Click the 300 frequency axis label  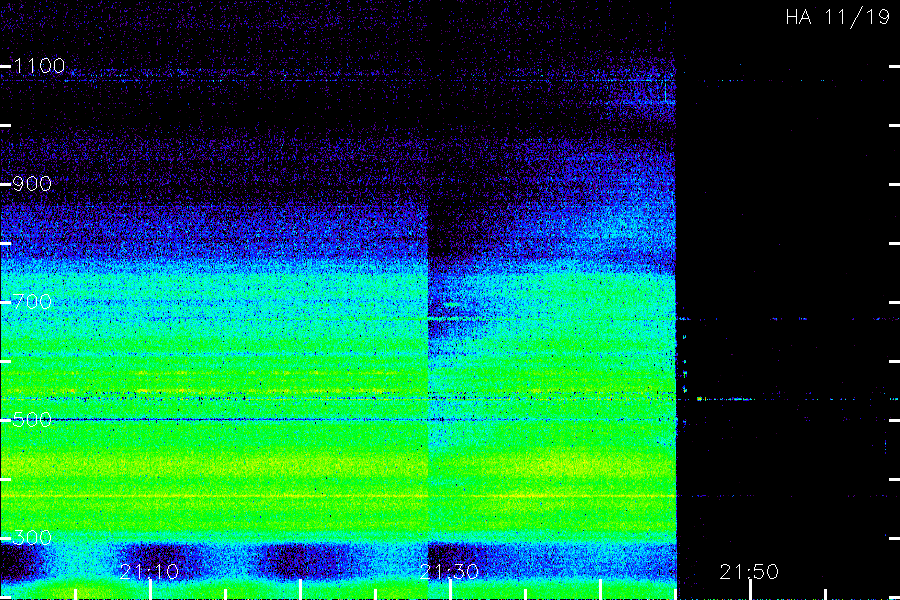point(32,537)
